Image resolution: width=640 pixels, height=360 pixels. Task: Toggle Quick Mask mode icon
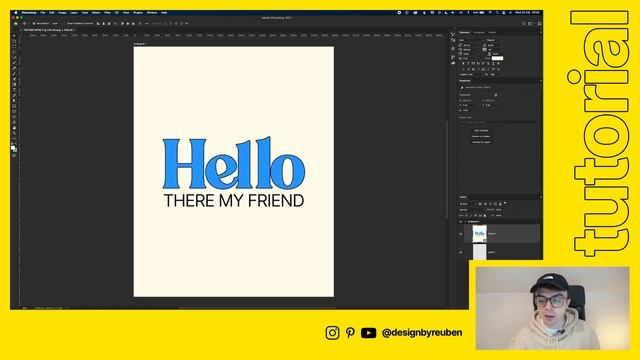[14, 156]
